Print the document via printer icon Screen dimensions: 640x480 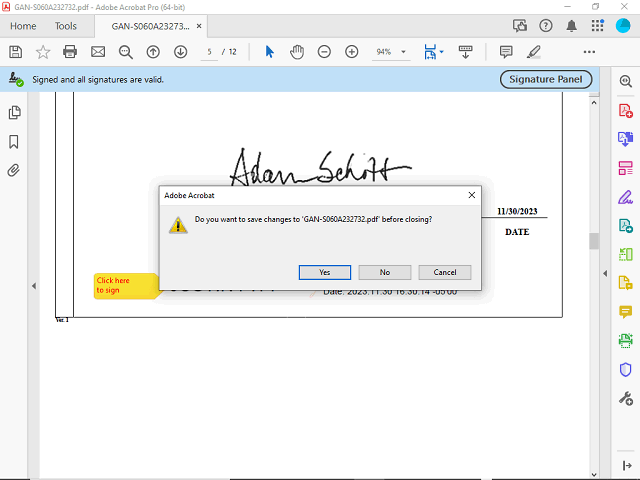(x=70, y=52)
